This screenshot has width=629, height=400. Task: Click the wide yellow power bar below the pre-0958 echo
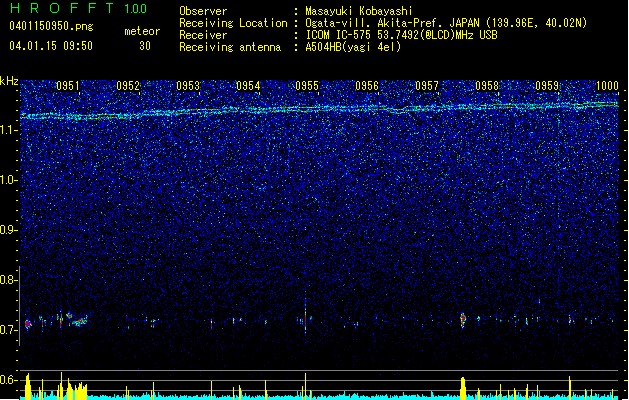point(463,388)
